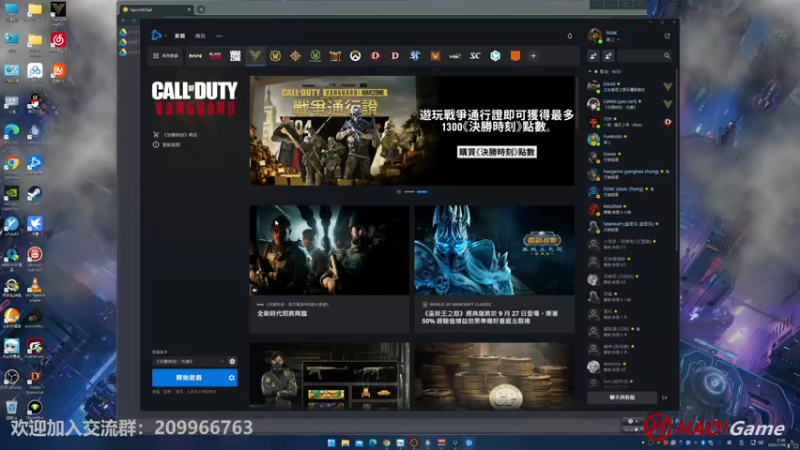Click the add friend icon
The image size is (800, 450).
pos(593,56)
